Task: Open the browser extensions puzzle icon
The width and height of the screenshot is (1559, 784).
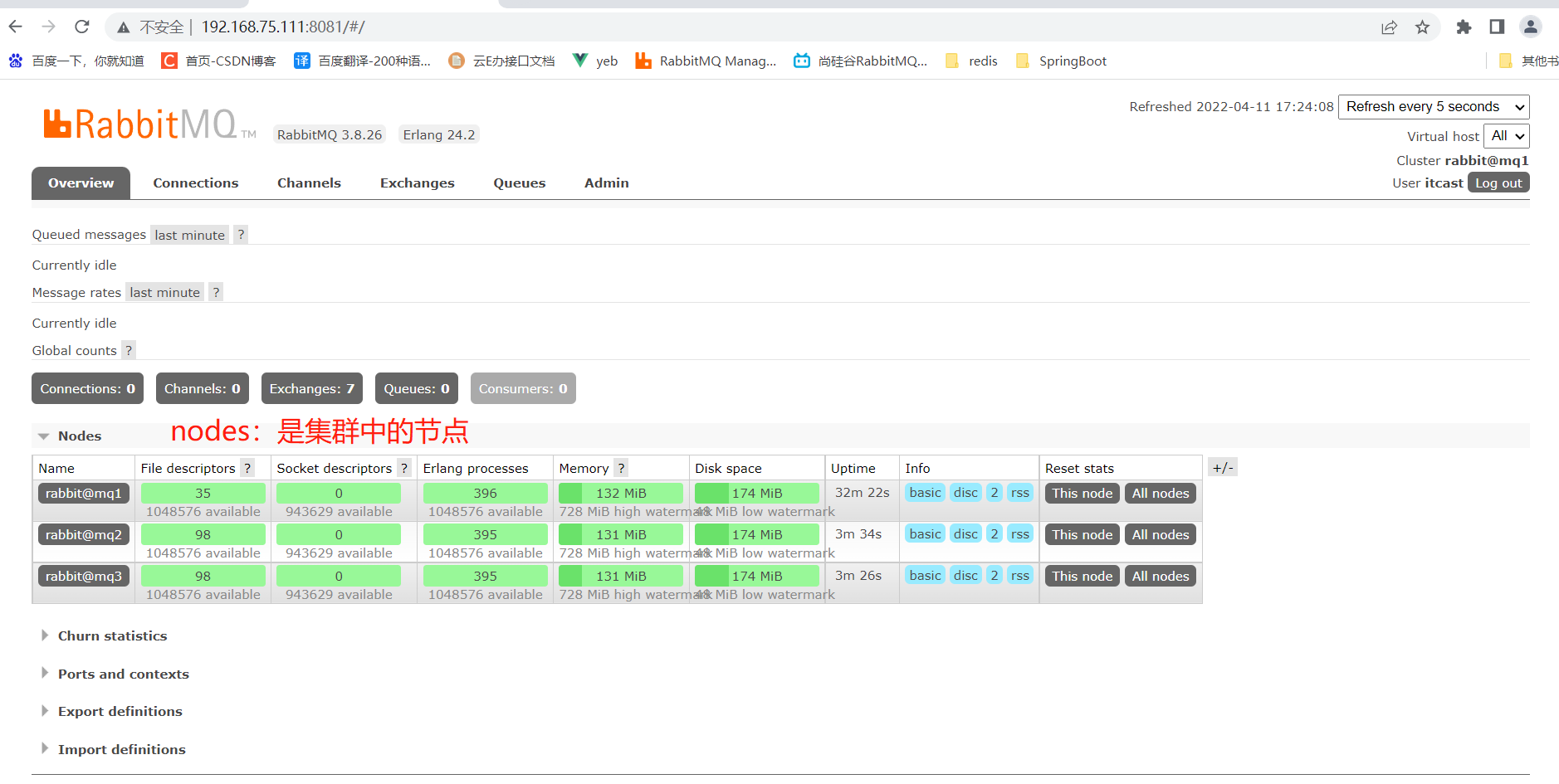Action: (x=1464, y=27)
